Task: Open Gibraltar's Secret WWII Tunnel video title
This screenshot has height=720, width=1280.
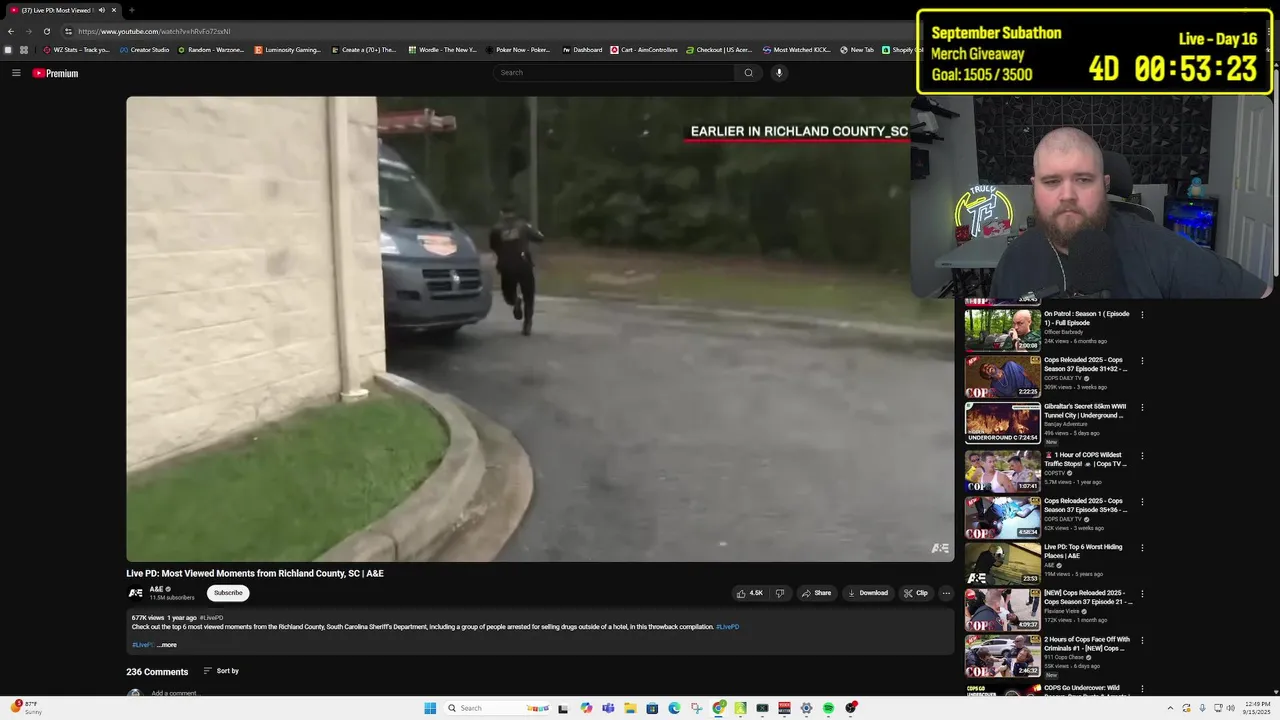Action: 1085,411
